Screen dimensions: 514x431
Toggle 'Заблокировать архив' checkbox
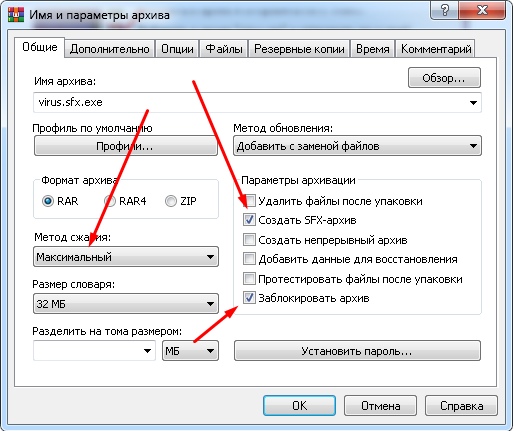coord(249,298)
